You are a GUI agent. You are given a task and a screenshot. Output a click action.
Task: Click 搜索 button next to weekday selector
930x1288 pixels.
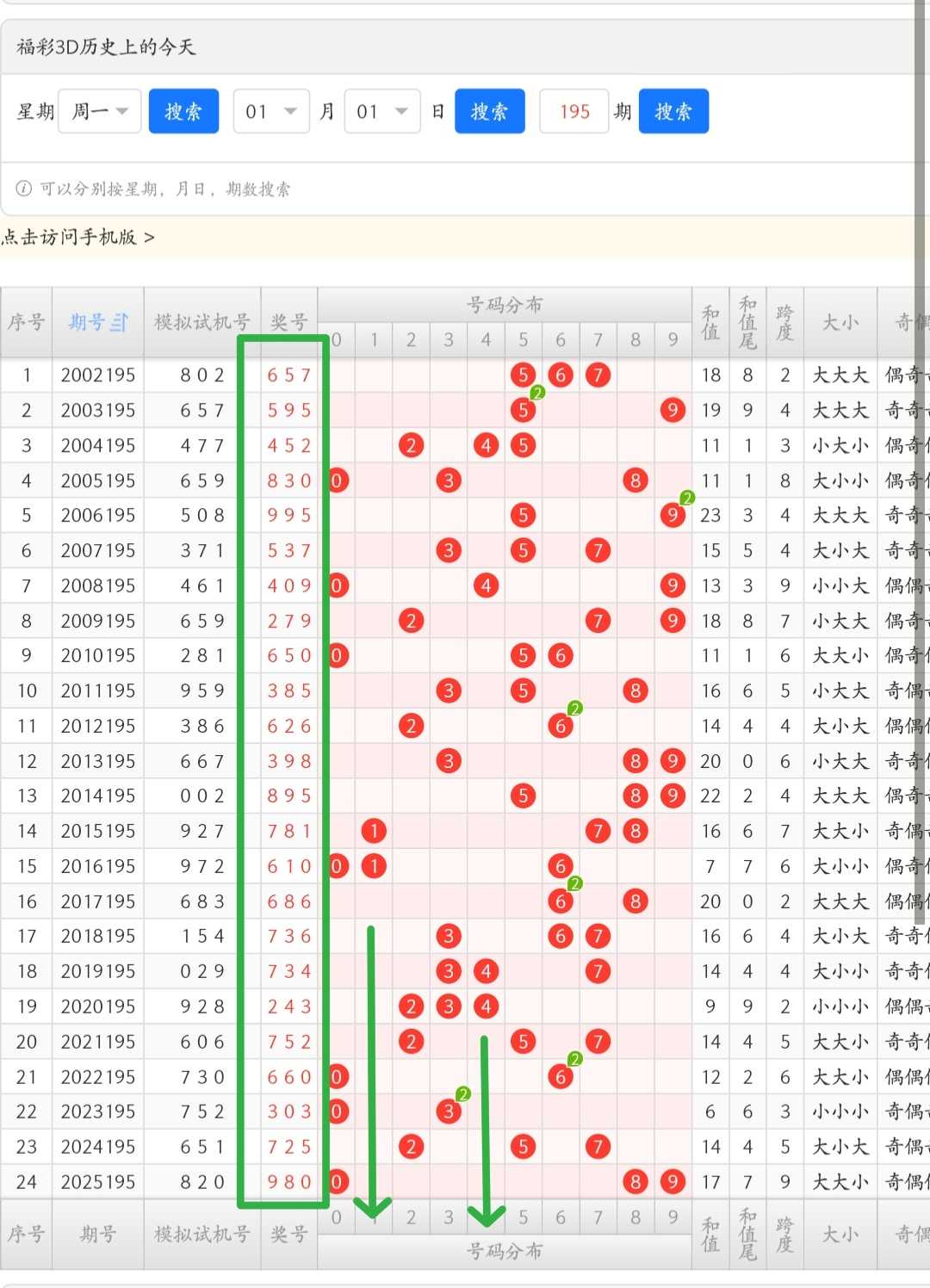click(x=183, y=111)
